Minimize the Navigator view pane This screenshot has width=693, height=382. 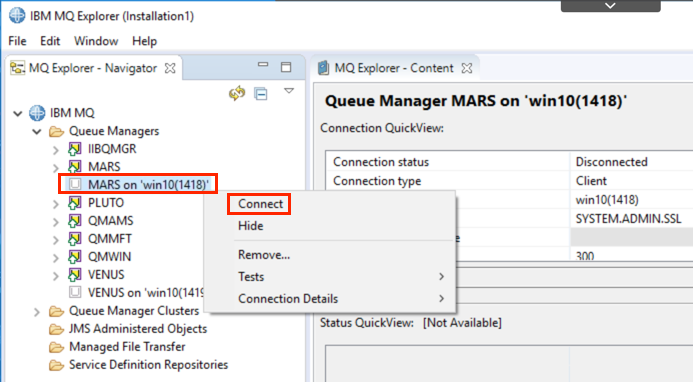[x=263, y=65]
